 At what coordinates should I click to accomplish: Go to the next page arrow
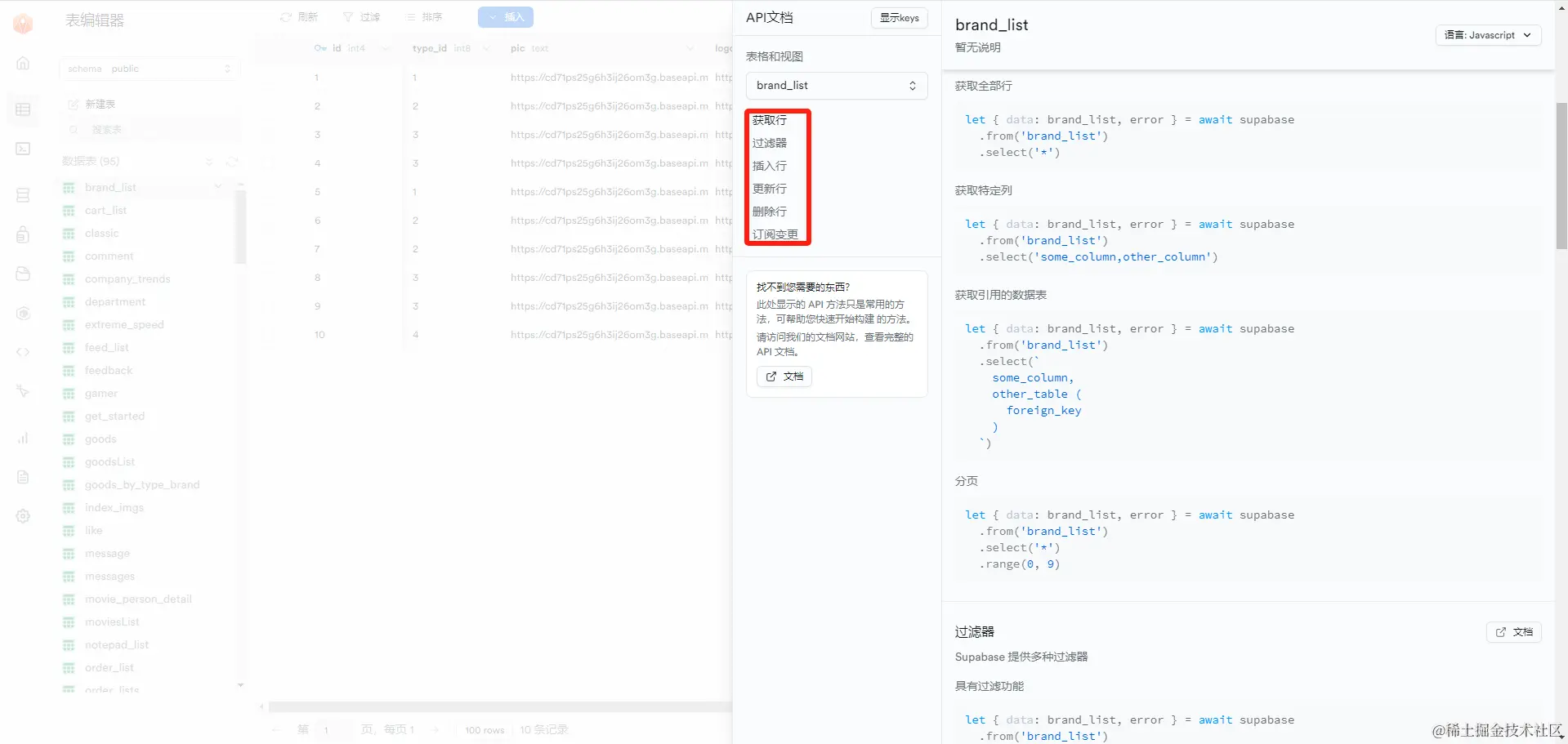pos(436,729)
